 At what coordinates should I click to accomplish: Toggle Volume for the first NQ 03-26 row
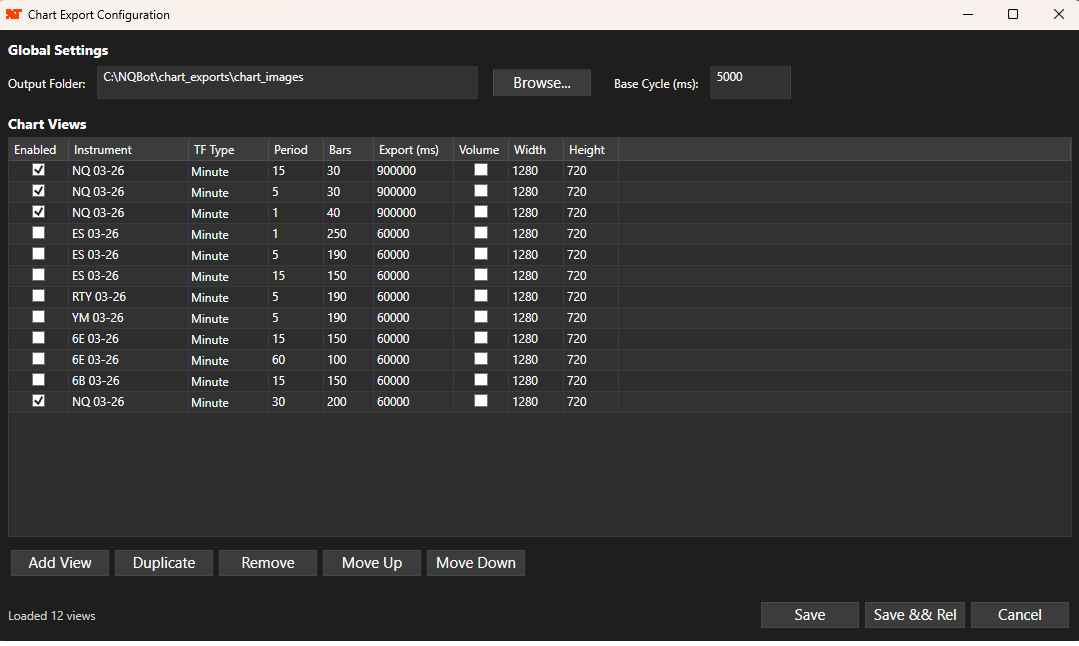click(x=481, y=170)
